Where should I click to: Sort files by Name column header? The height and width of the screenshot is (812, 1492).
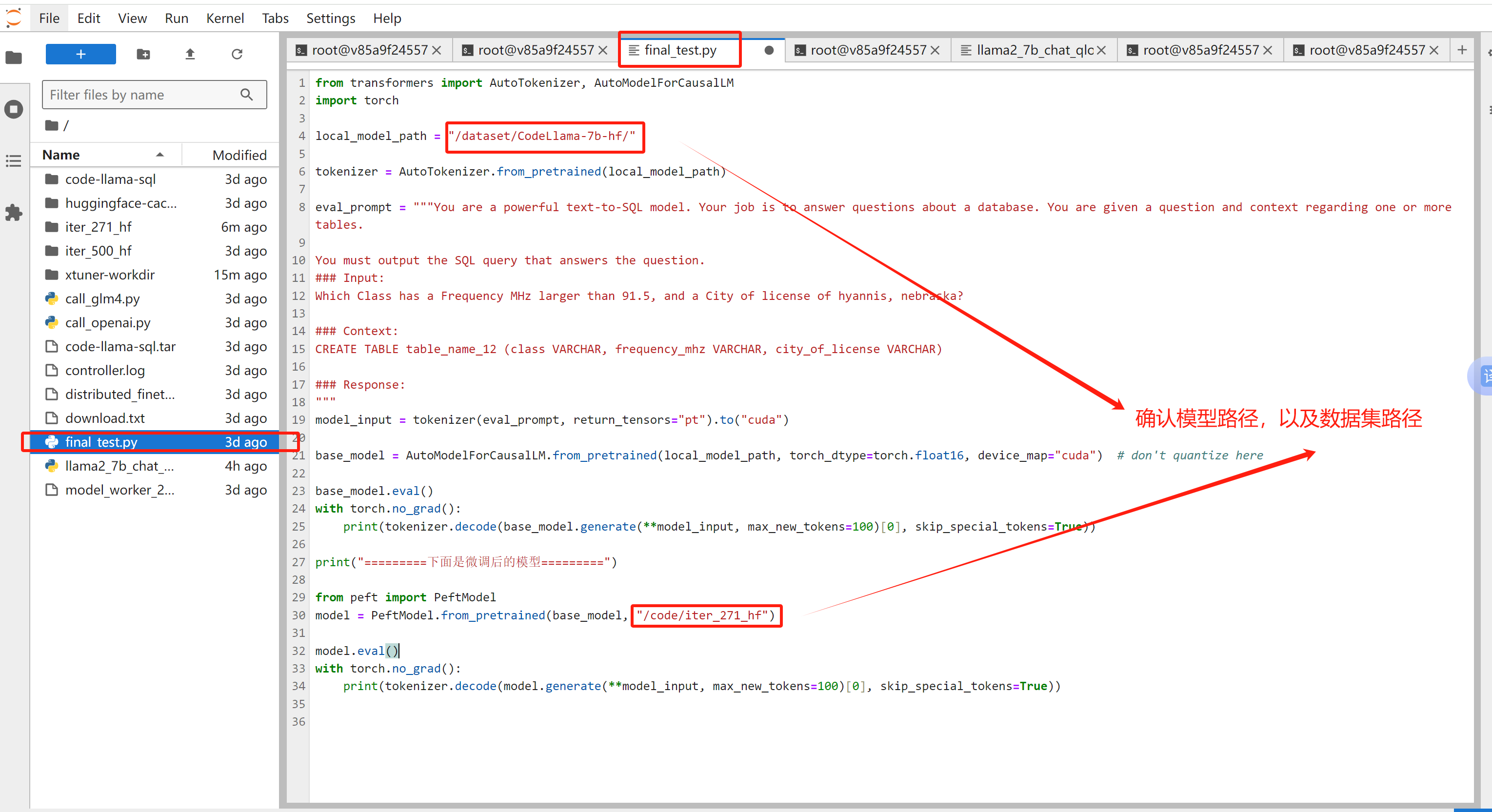(106, 155)
